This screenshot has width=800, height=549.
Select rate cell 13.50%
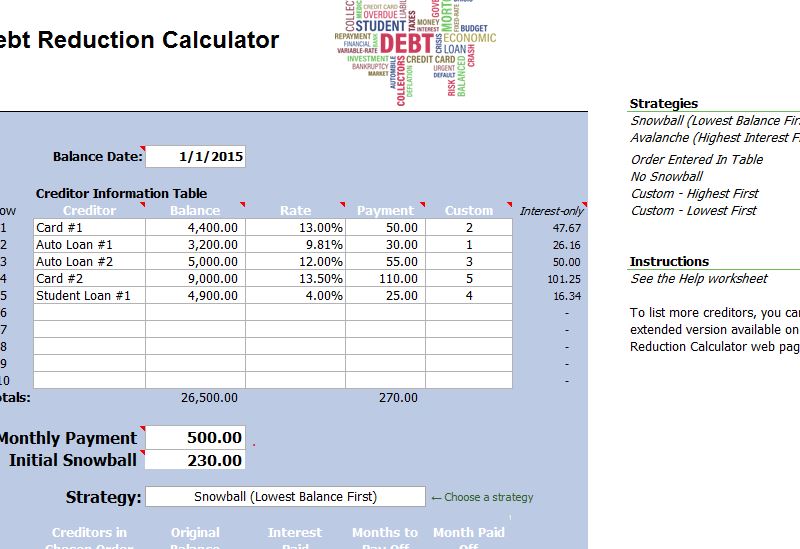[x=295, y=278]
